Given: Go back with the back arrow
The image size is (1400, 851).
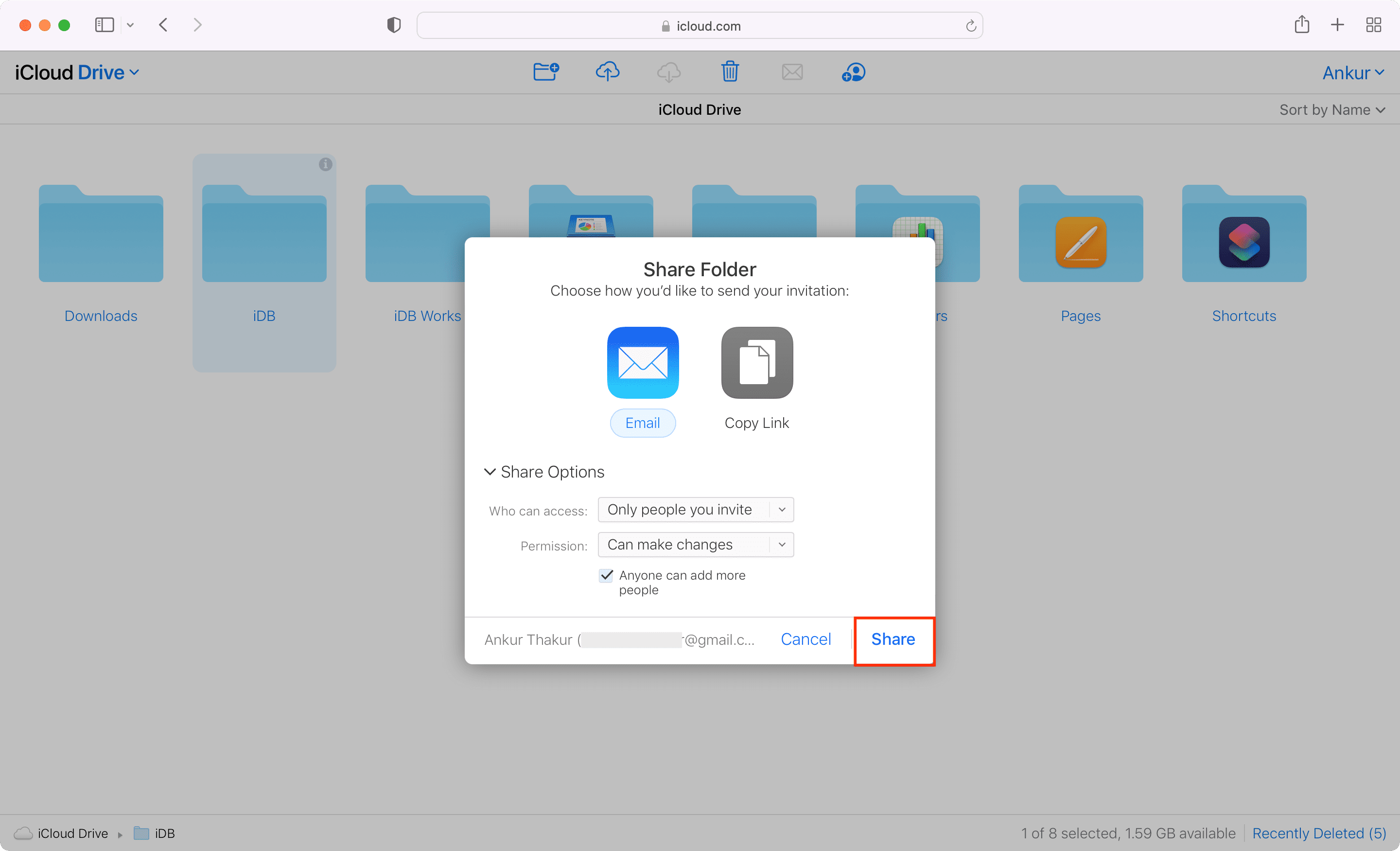Looking at the screenshot, I should [x=164, y=25].
